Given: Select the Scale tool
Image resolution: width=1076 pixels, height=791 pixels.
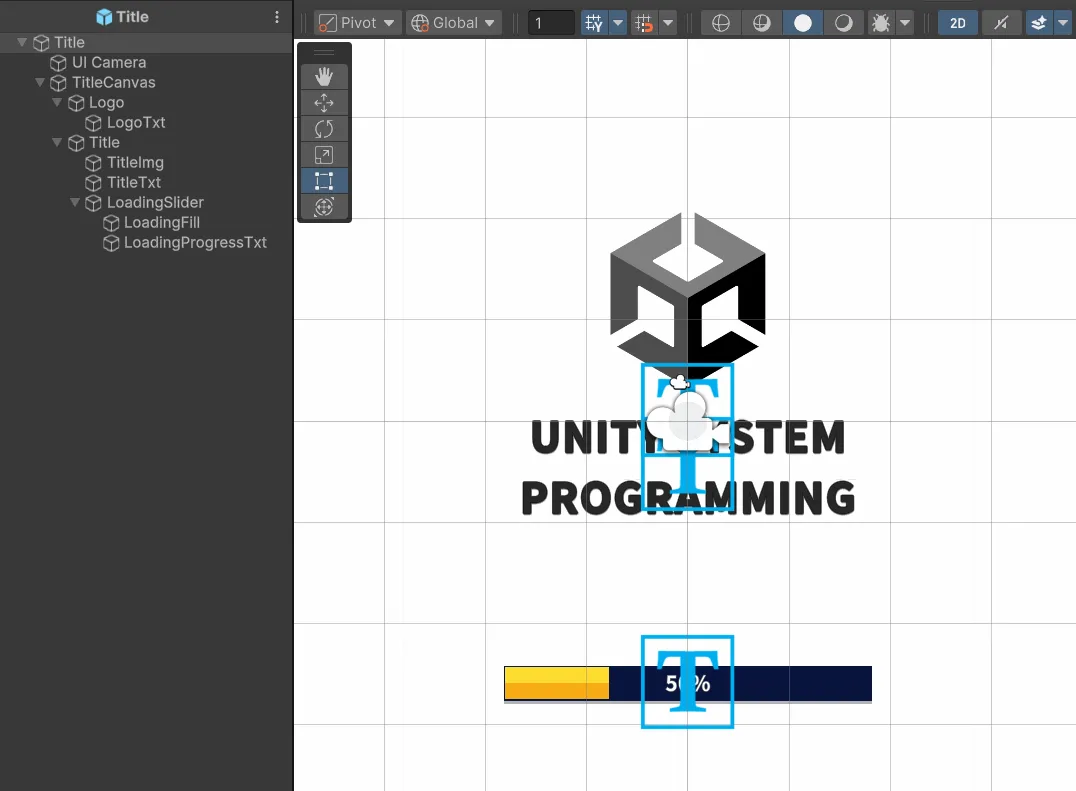Looking at the screenshot, I should [324, 155].
